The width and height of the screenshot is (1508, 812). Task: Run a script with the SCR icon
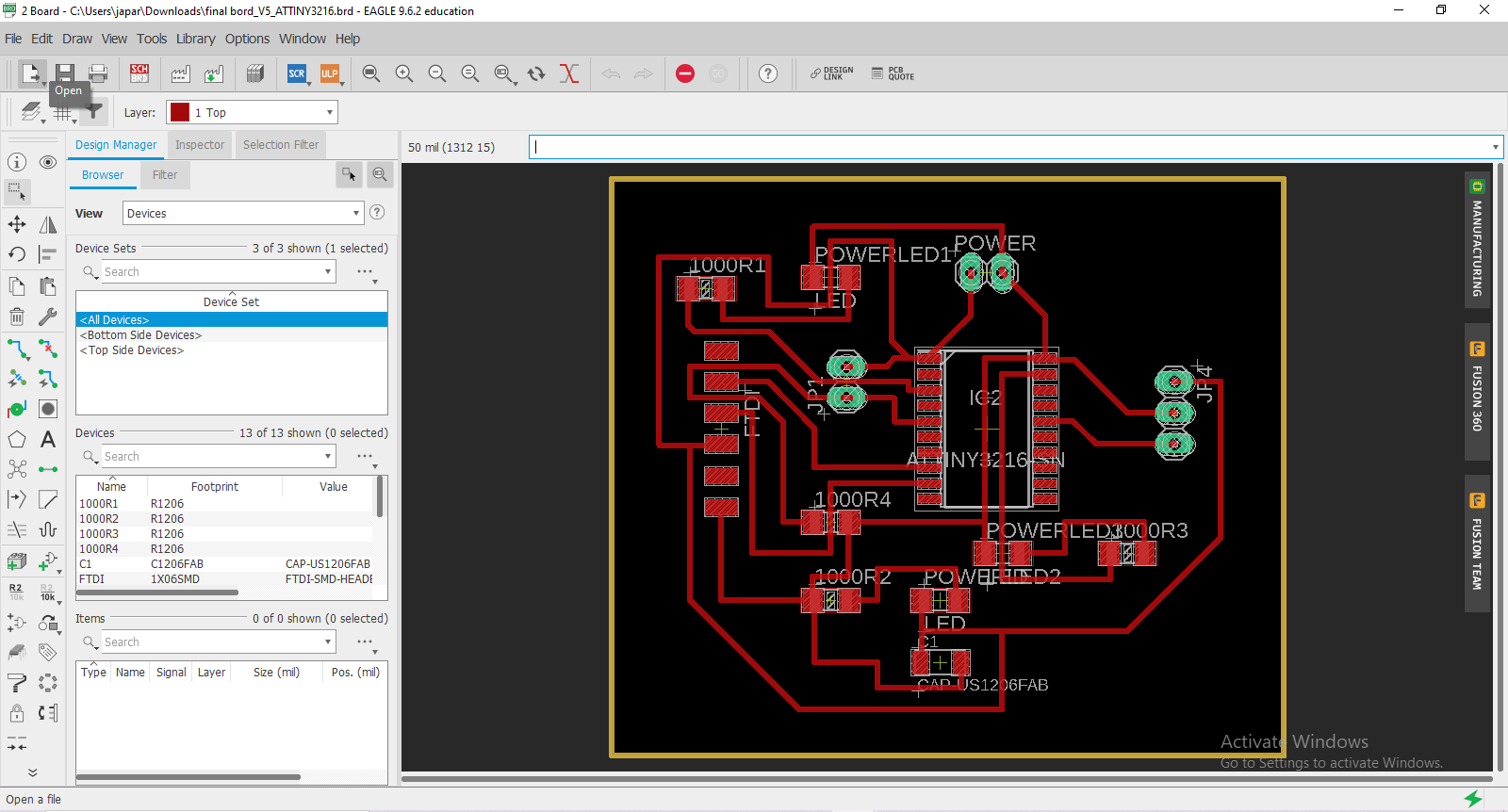(x=297, y=73)
